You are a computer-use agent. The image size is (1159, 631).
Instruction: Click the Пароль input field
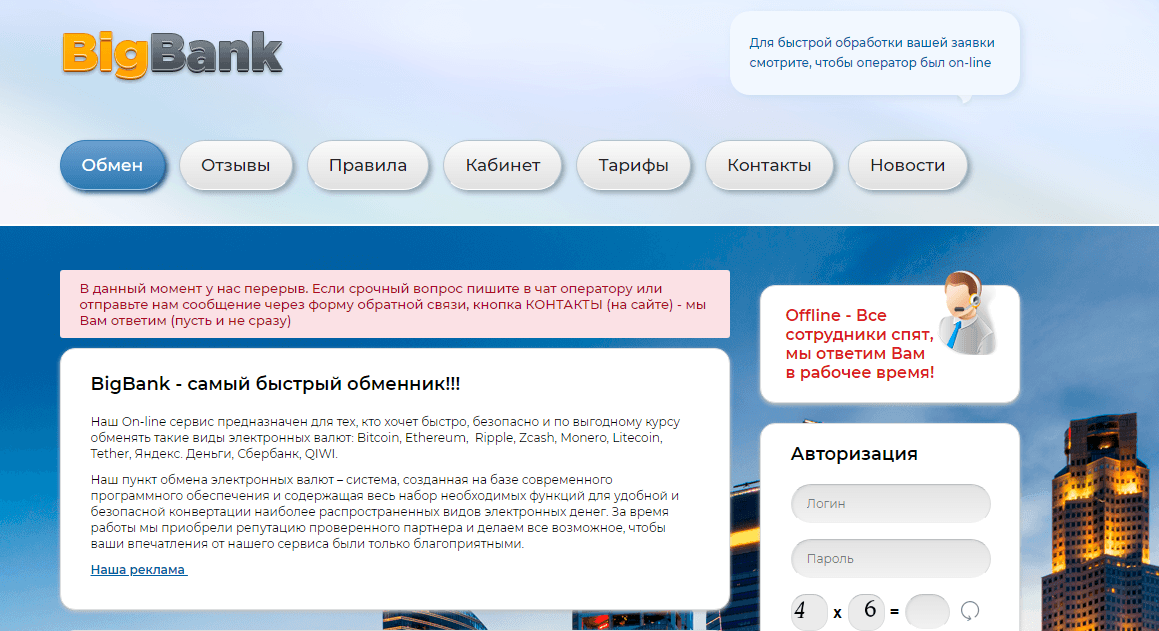(890, 558)
